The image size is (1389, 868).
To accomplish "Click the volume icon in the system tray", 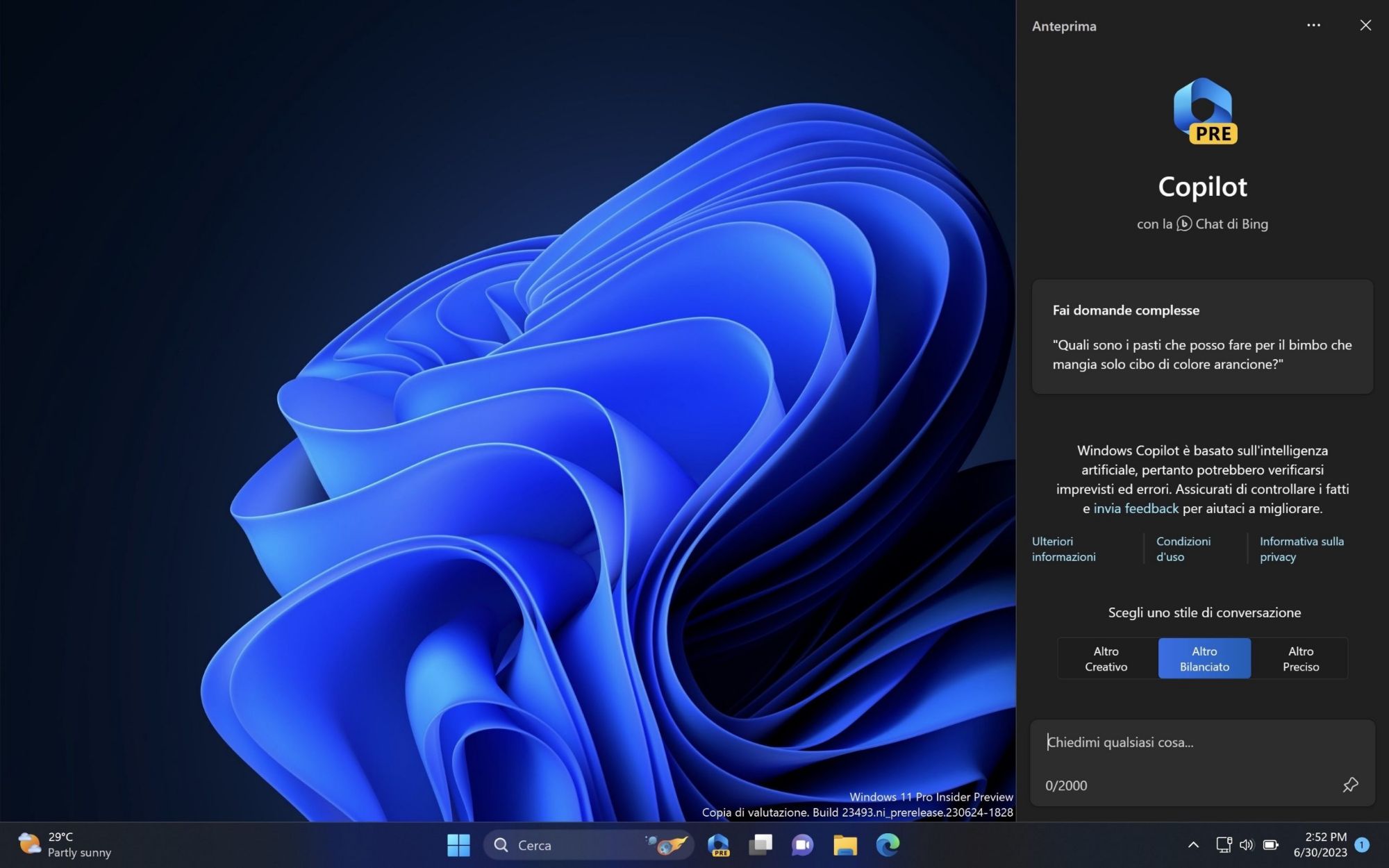I will click(1246, 844).
